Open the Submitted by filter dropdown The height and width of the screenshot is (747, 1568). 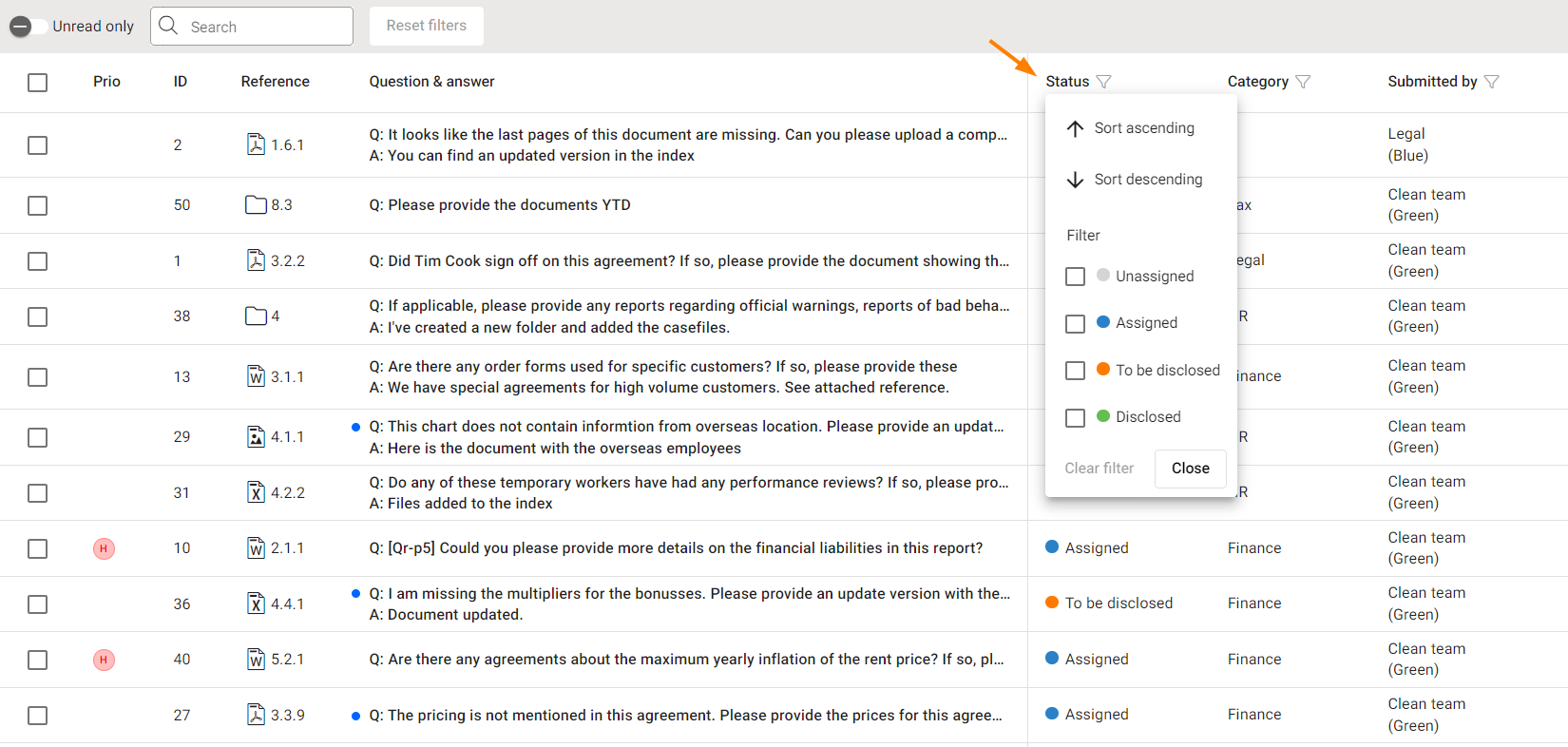coord(1491,82)
